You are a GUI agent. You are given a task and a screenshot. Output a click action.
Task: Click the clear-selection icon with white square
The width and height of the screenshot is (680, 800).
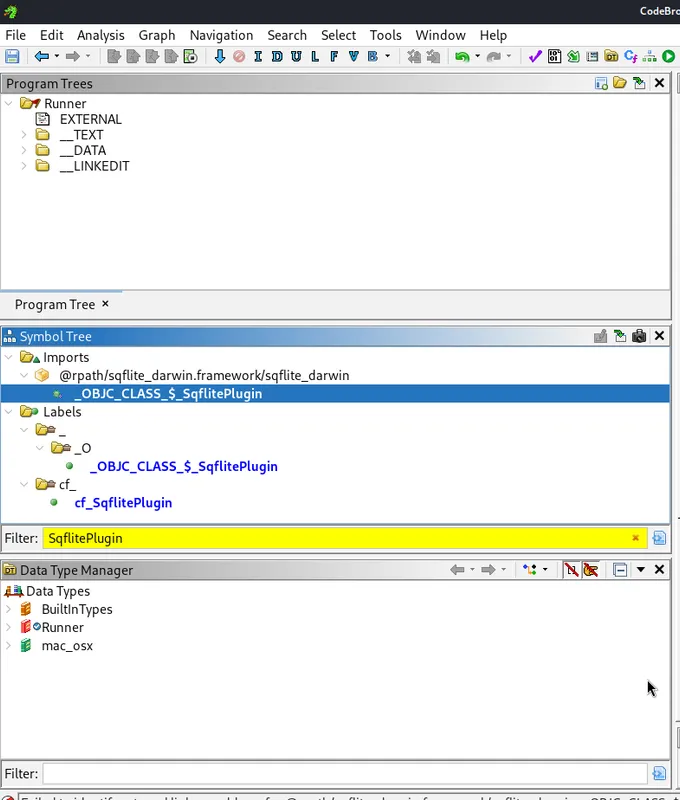[190, 56]
